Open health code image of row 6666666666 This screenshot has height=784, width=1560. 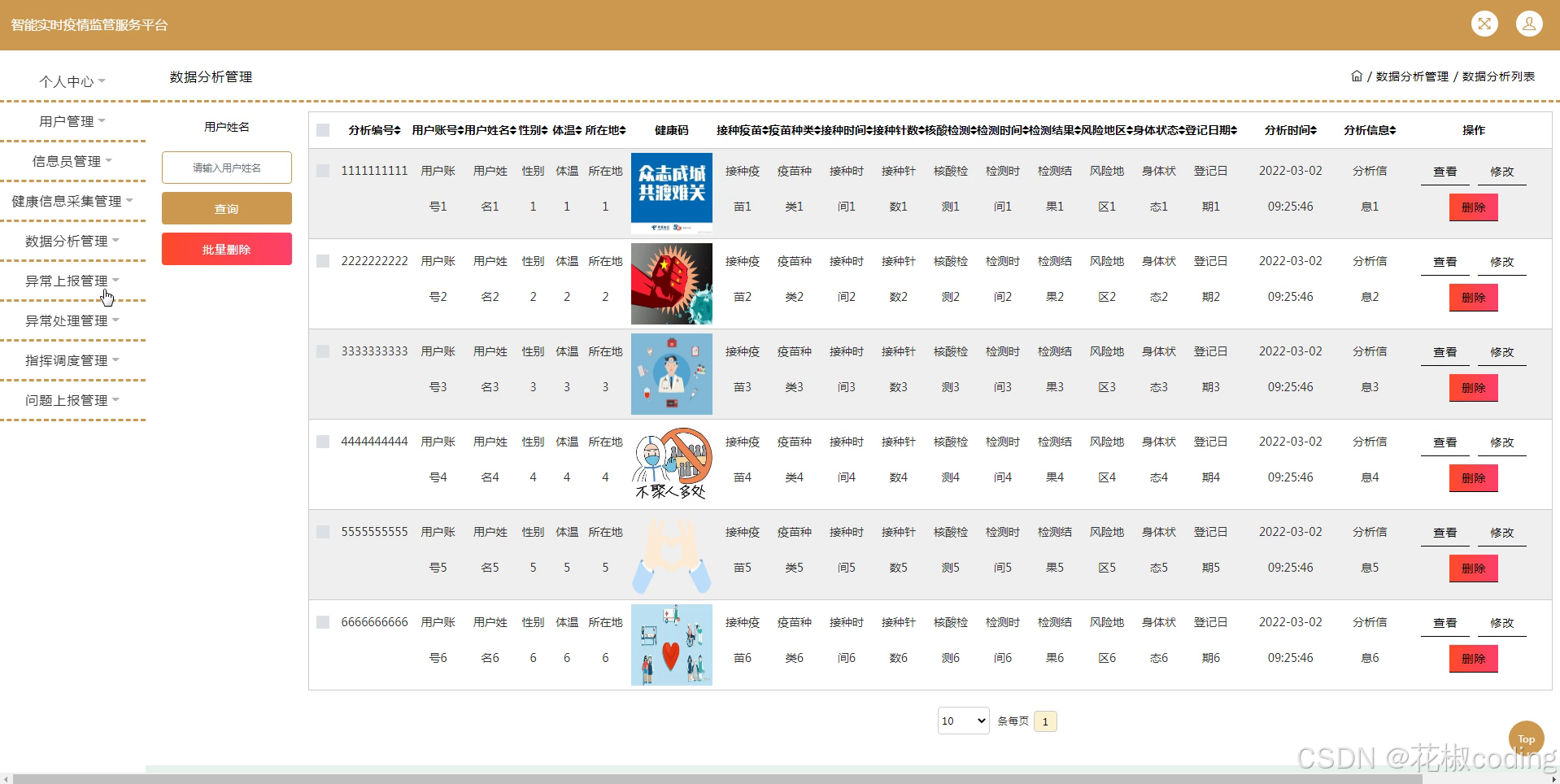(x=672, y=645)
